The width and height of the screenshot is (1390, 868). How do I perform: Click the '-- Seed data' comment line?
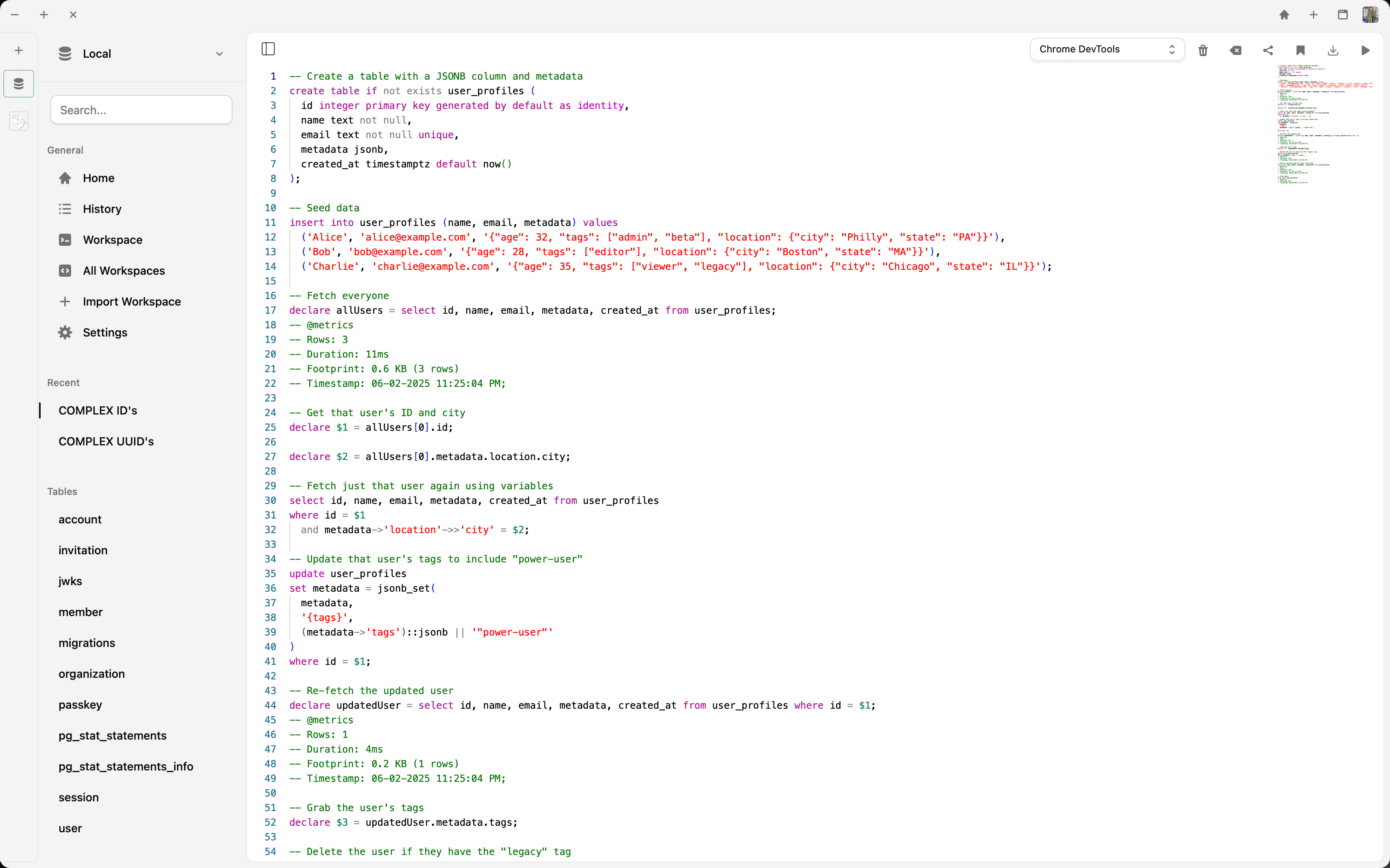pos(324,208)
